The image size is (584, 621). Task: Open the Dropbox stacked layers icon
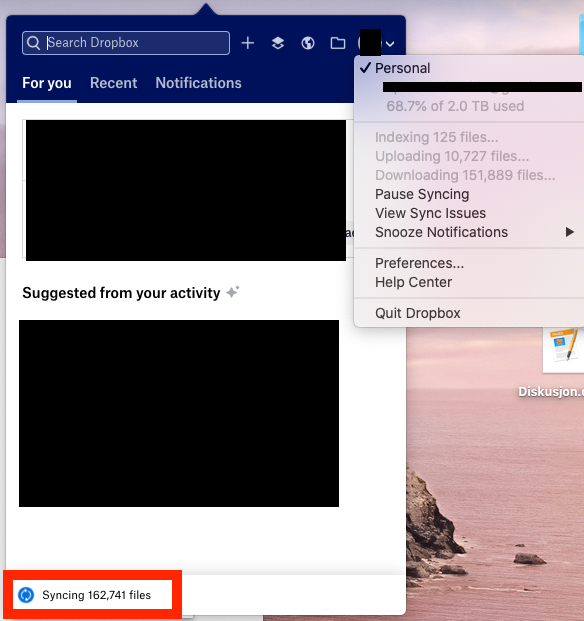click(x=278, y=43)
